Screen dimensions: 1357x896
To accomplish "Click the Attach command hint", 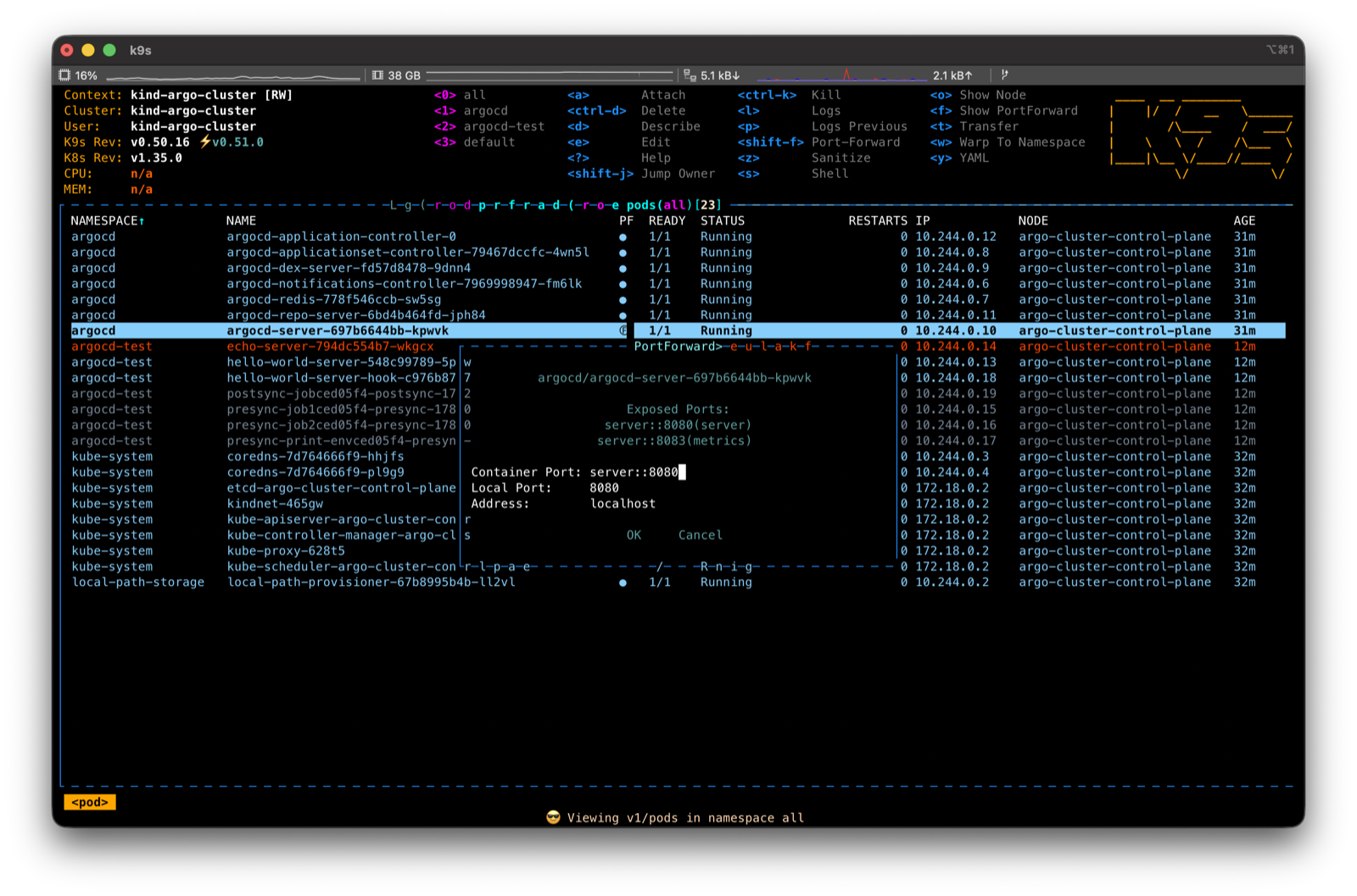I will [x=662, y=95].
